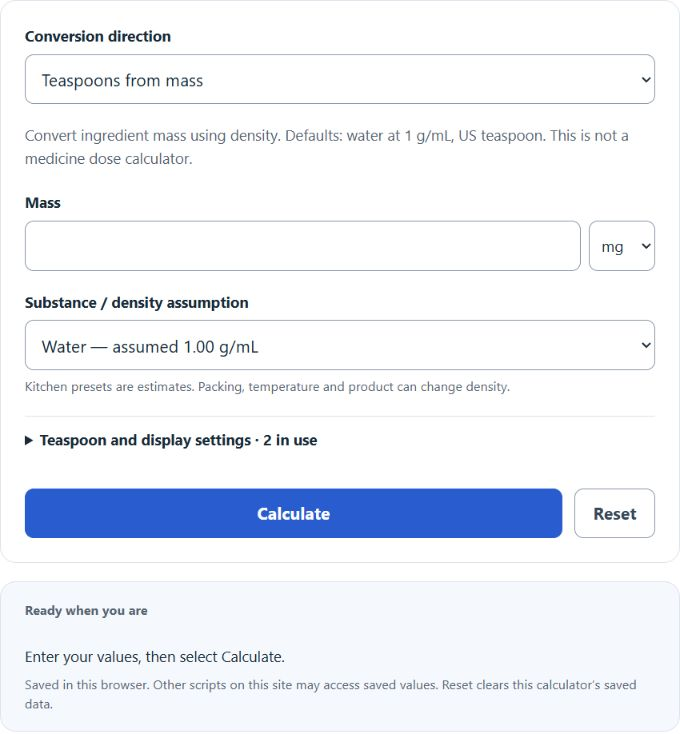Screen dimensions: 680x734
Task: Click the Saved in this browser note
Action: [x=330, y=694]
